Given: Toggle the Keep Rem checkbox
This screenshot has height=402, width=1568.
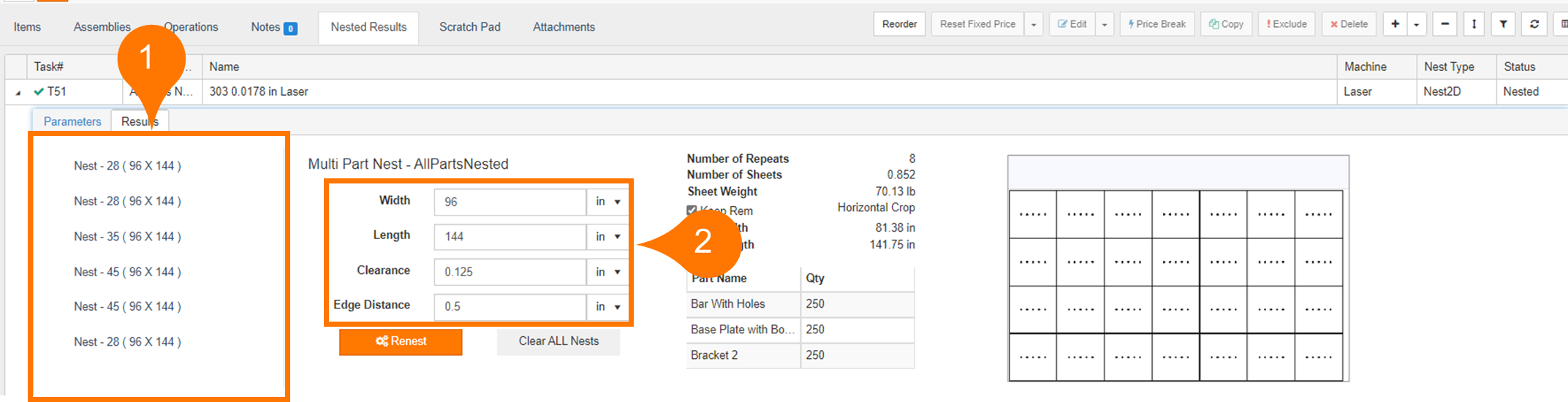Looking at the screenshot, I should (x=692, y=211).
